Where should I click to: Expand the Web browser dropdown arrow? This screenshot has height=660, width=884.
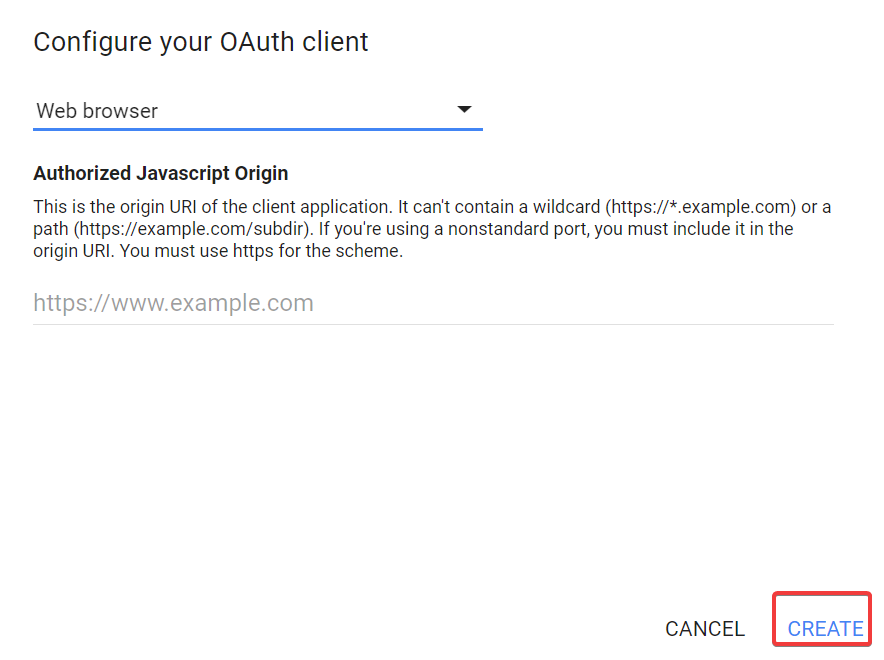tap(464, 110)
